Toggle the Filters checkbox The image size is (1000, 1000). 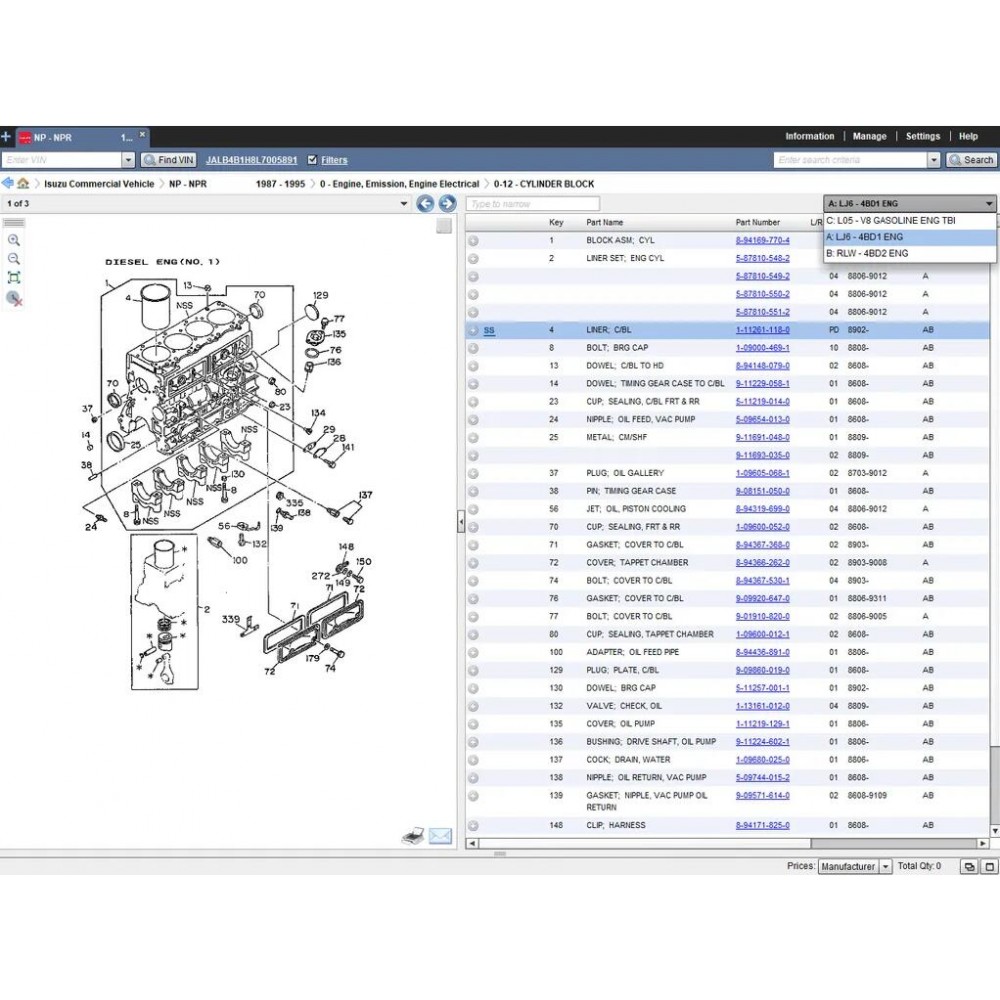tap(313, 160)
